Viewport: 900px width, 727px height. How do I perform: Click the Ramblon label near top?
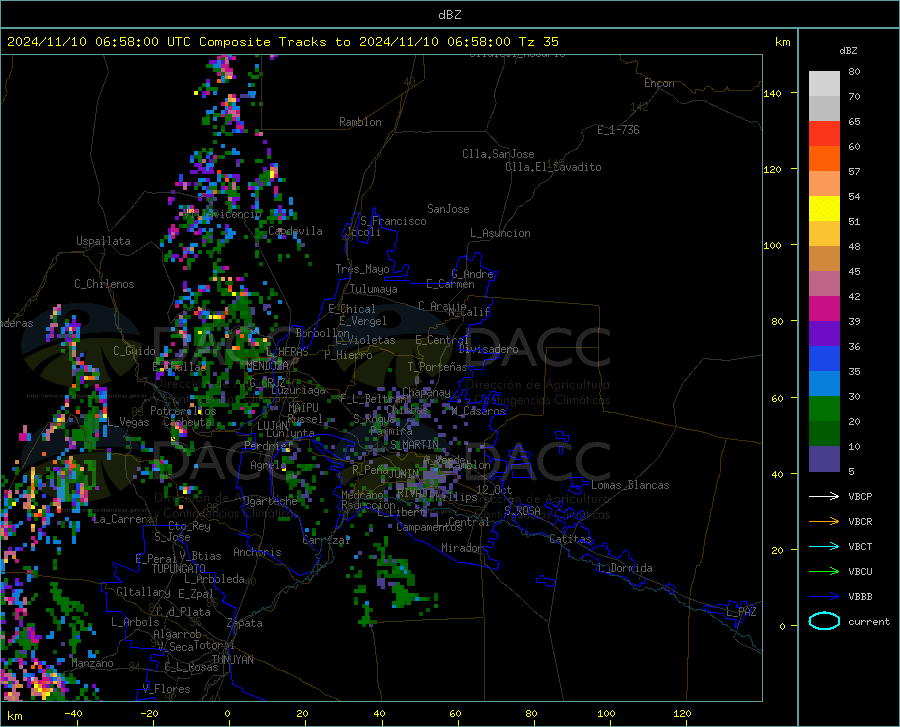click(360, 122)
